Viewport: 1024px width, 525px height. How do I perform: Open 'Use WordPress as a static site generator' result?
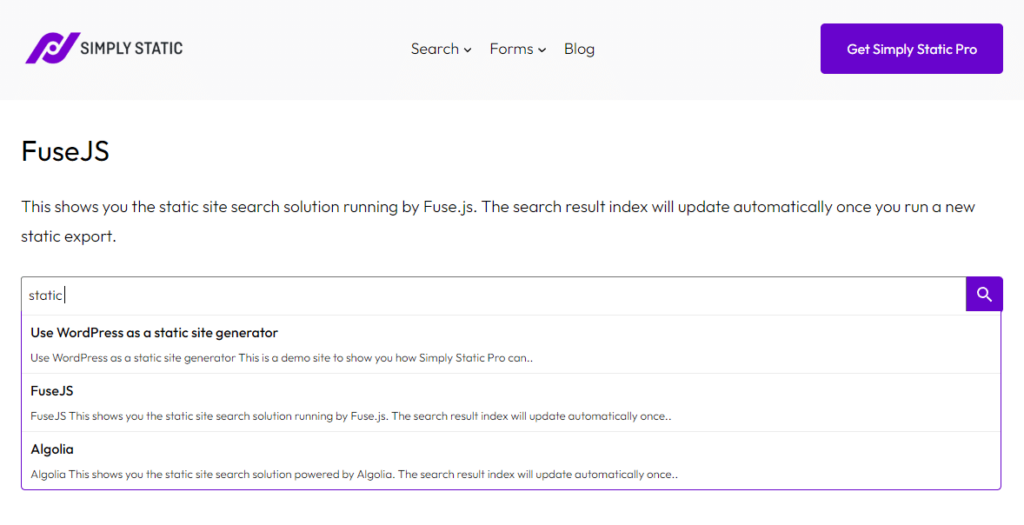tap(154, 332)
